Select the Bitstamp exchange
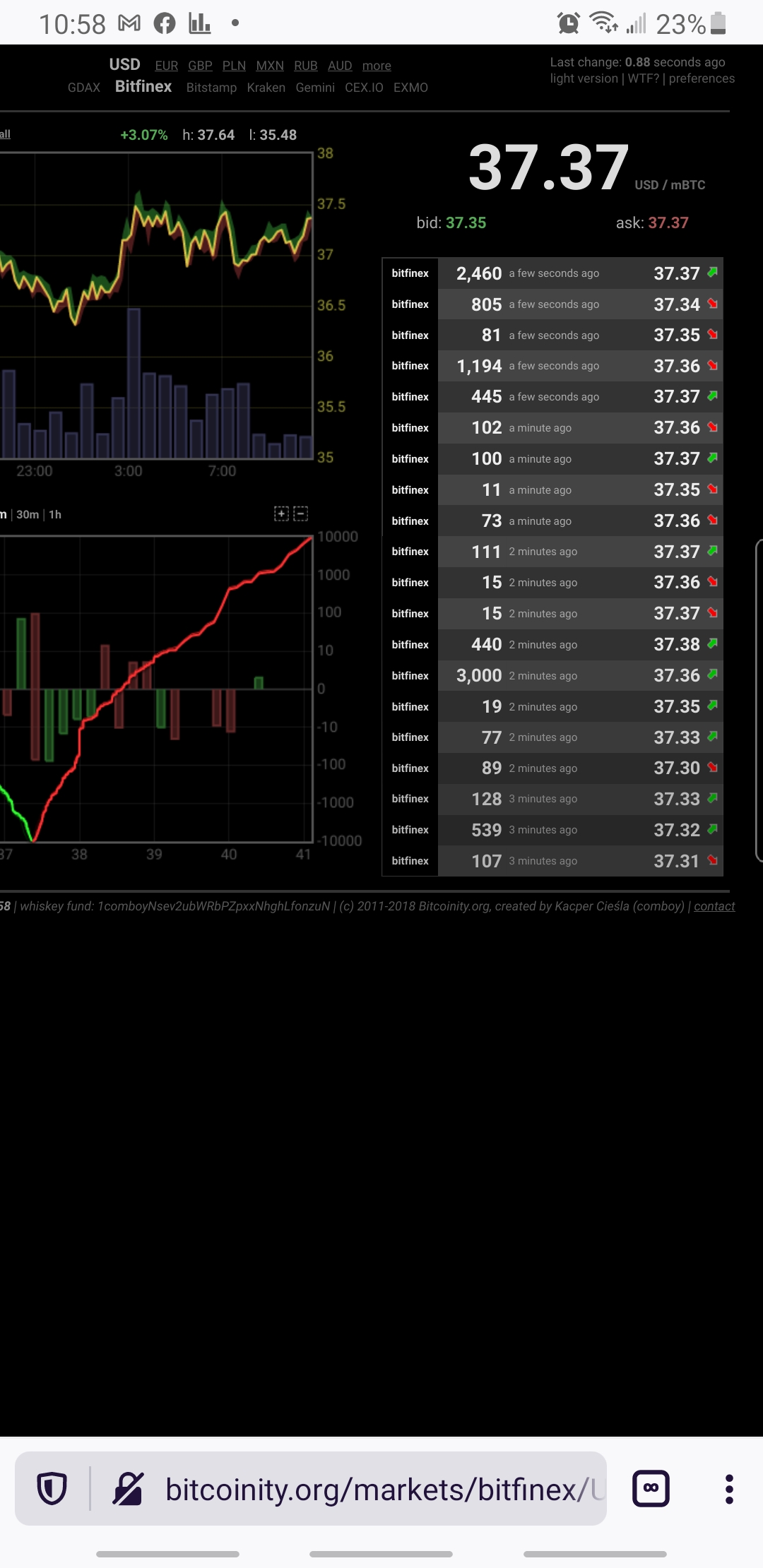 [211, 88]
